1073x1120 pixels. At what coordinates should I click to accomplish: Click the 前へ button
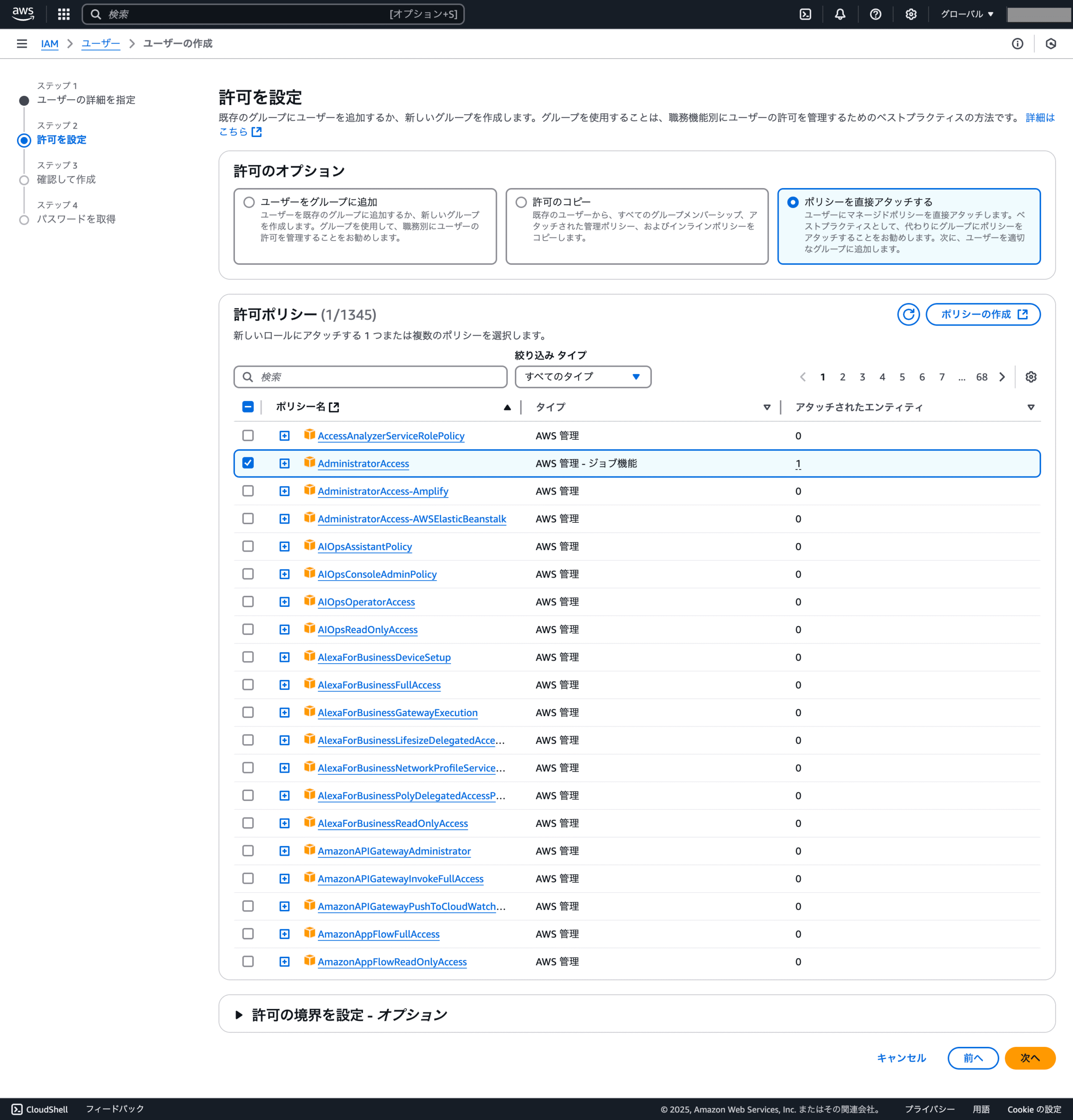[973, 1058]
